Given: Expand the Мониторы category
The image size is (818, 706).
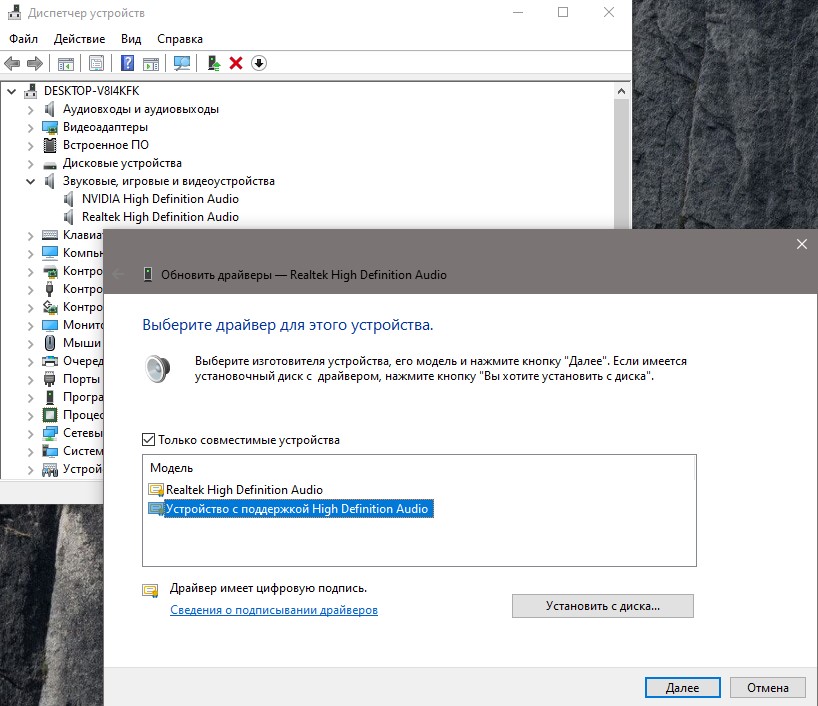Looking at the screenshot, I should (30, 326).
